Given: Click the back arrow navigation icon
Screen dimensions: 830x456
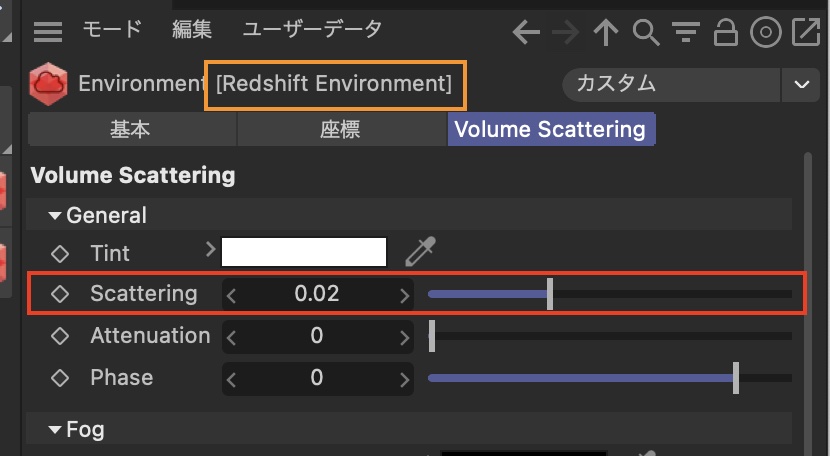Looking at the screenshot, I should [526, 33].
